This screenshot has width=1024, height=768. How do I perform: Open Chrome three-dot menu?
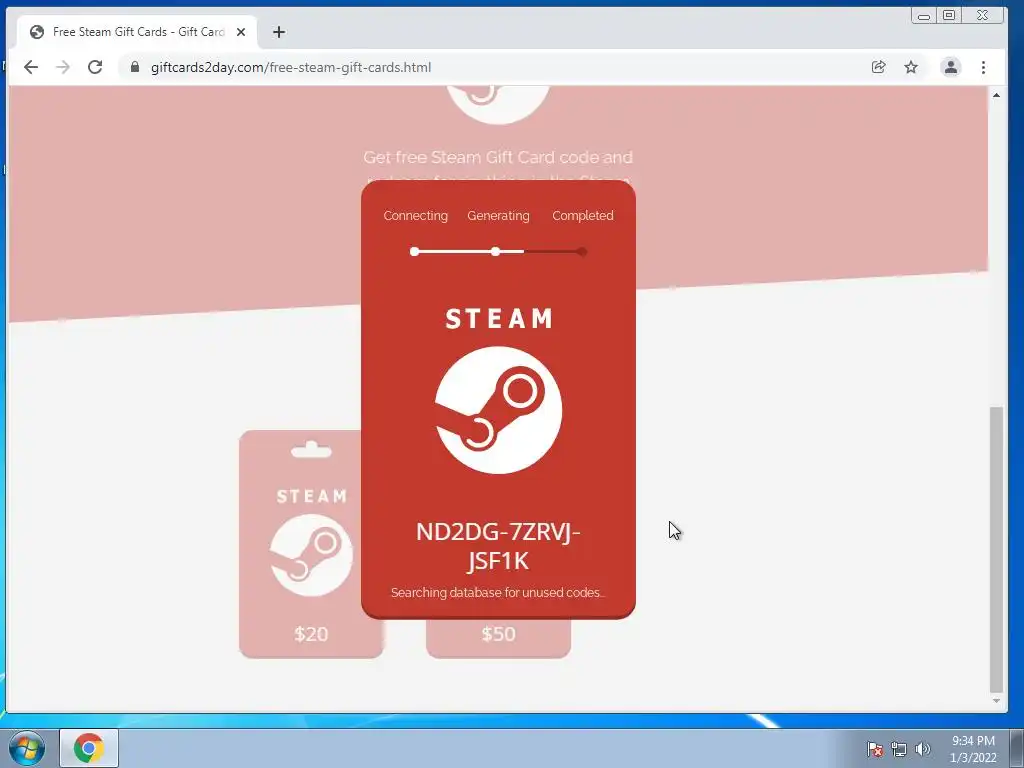[x=983, y=67]
